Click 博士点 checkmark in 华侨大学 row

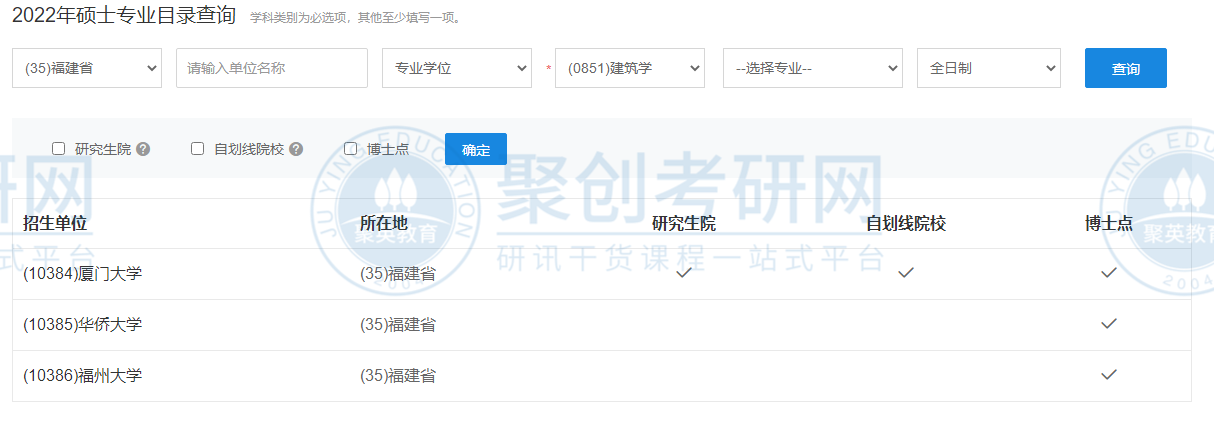click(x=1109, y=323)
